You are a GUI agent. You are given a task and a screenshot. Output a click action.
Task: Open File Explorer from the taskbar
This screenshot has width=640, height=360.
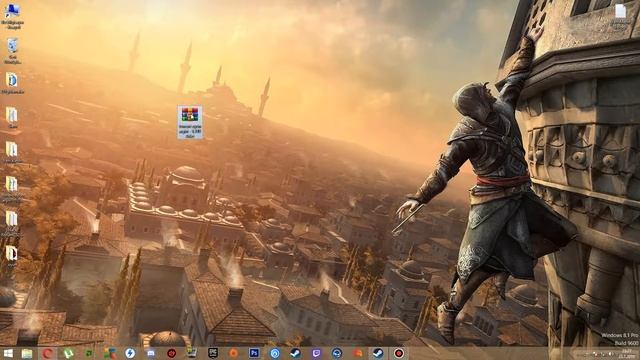click(x=27, y=353)
